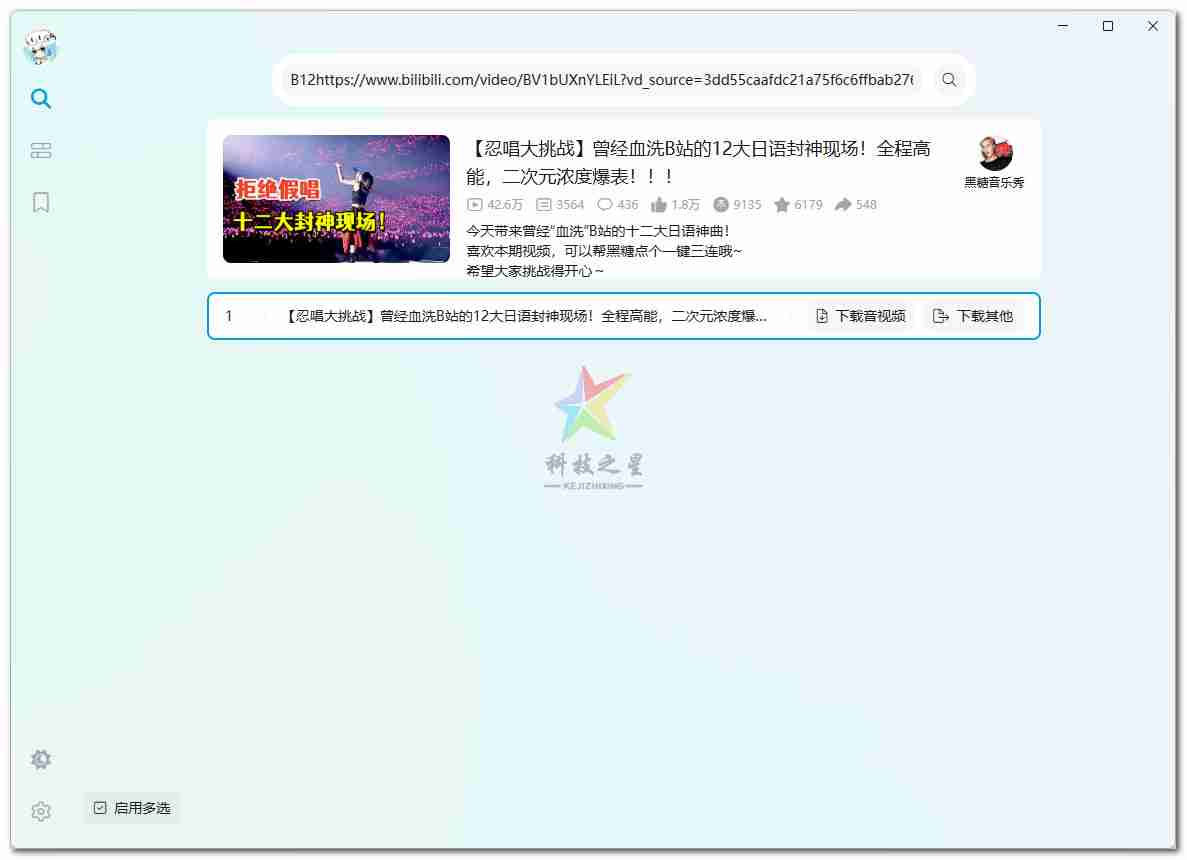Click the coin icon showing 9135
This screenshot has height=860, width=1187.
(737, 205)
